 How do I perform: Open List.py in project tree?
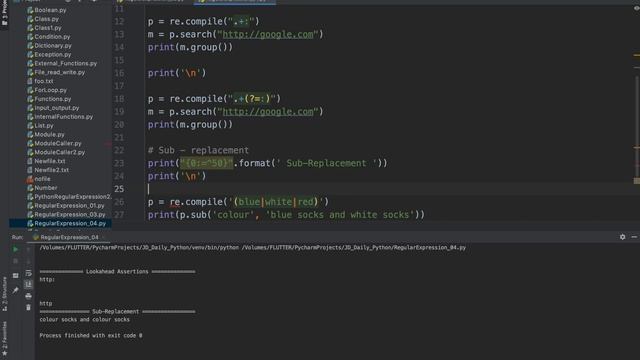tap(44, 126)
